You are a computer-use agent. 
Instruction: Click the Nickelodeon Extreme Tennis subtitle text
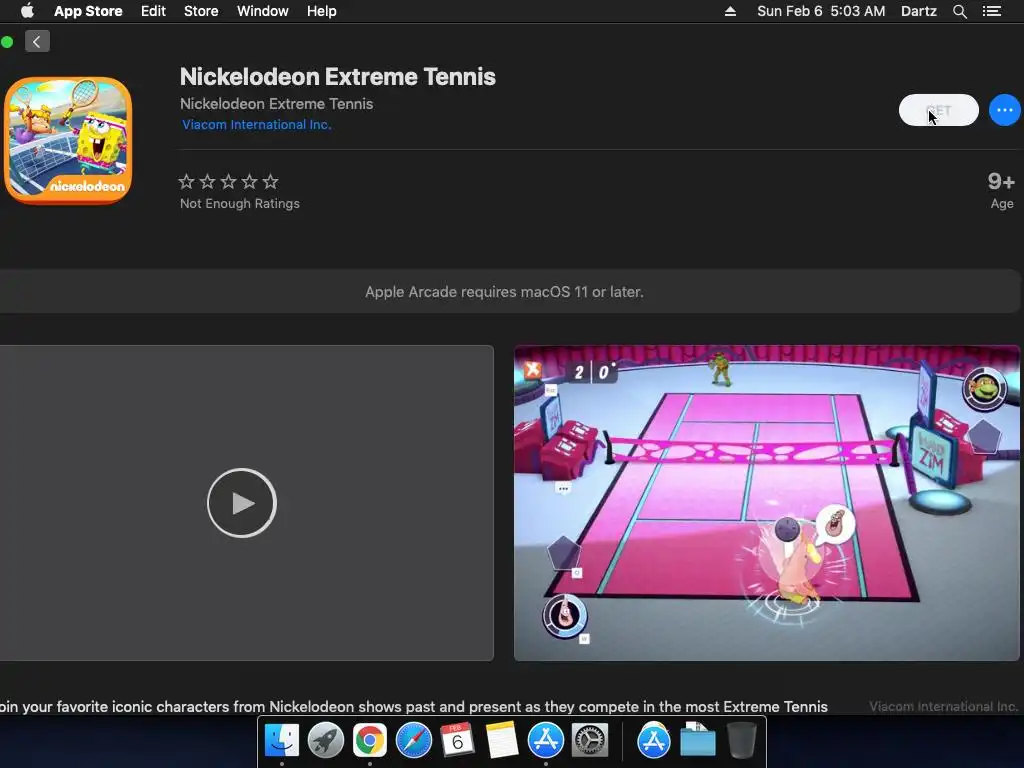(x=276, y=104)
